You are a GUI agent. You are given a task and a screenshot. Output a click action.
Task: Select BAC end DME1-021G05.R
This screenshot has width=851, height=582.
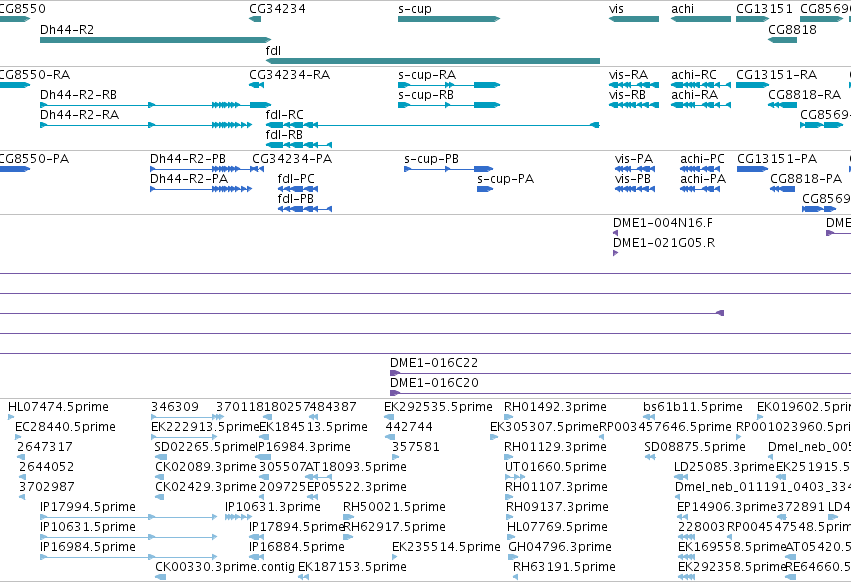coord(664,243)
